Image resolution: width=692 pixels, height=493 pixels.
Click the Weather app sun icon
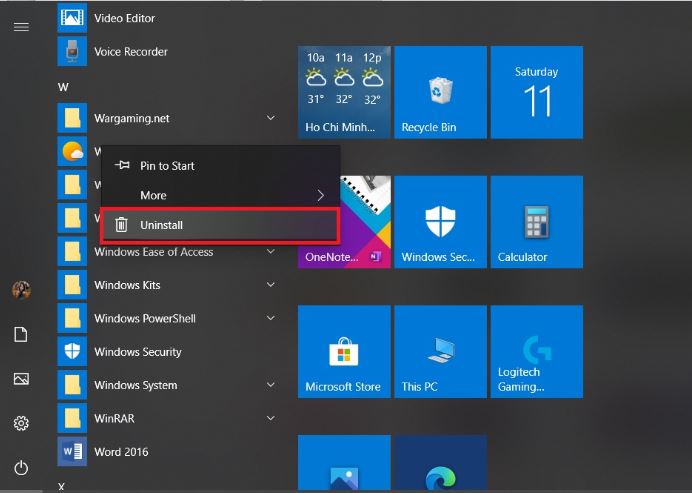[x=72, y=152]
